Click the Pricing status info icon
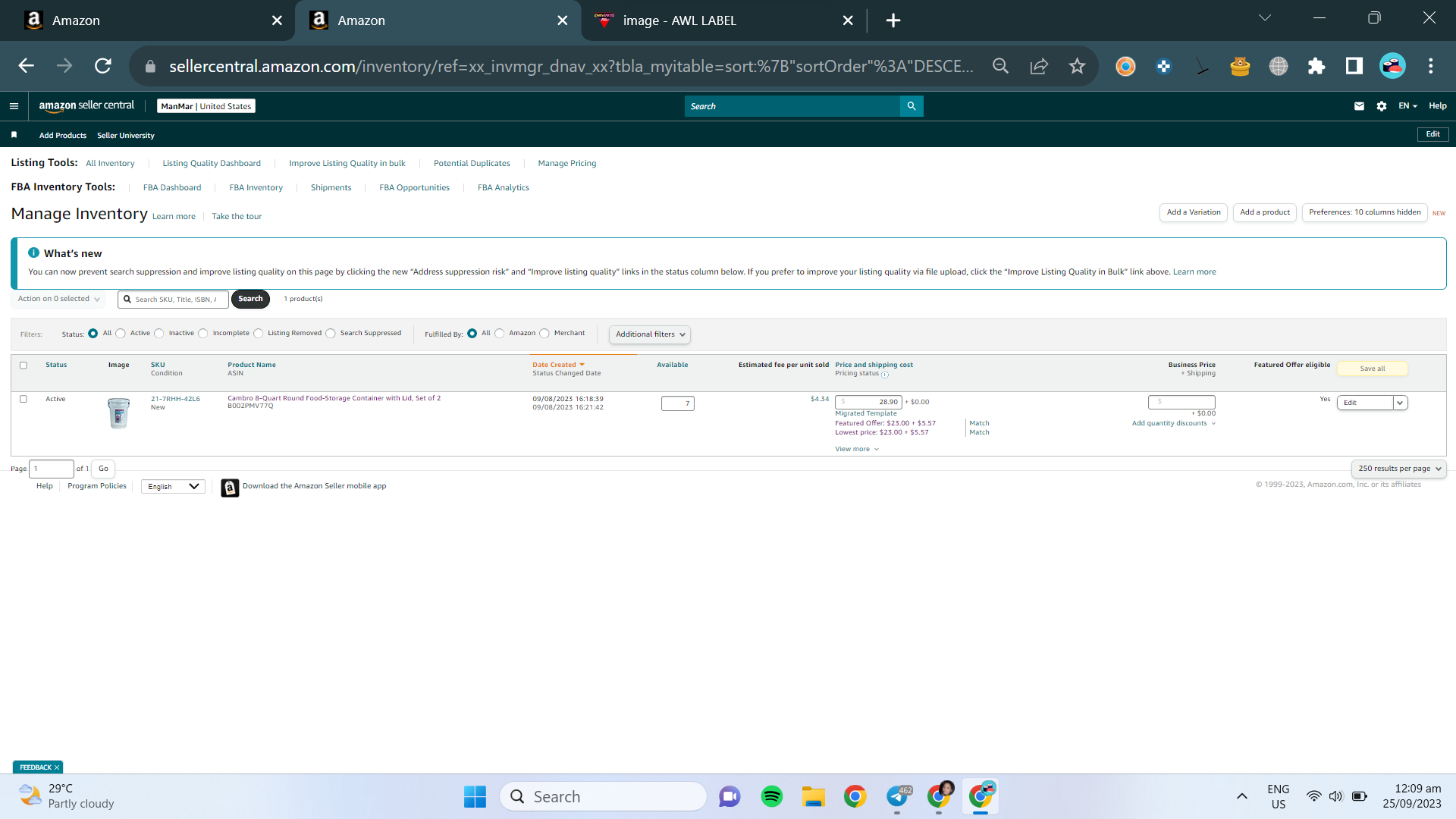 885,375
